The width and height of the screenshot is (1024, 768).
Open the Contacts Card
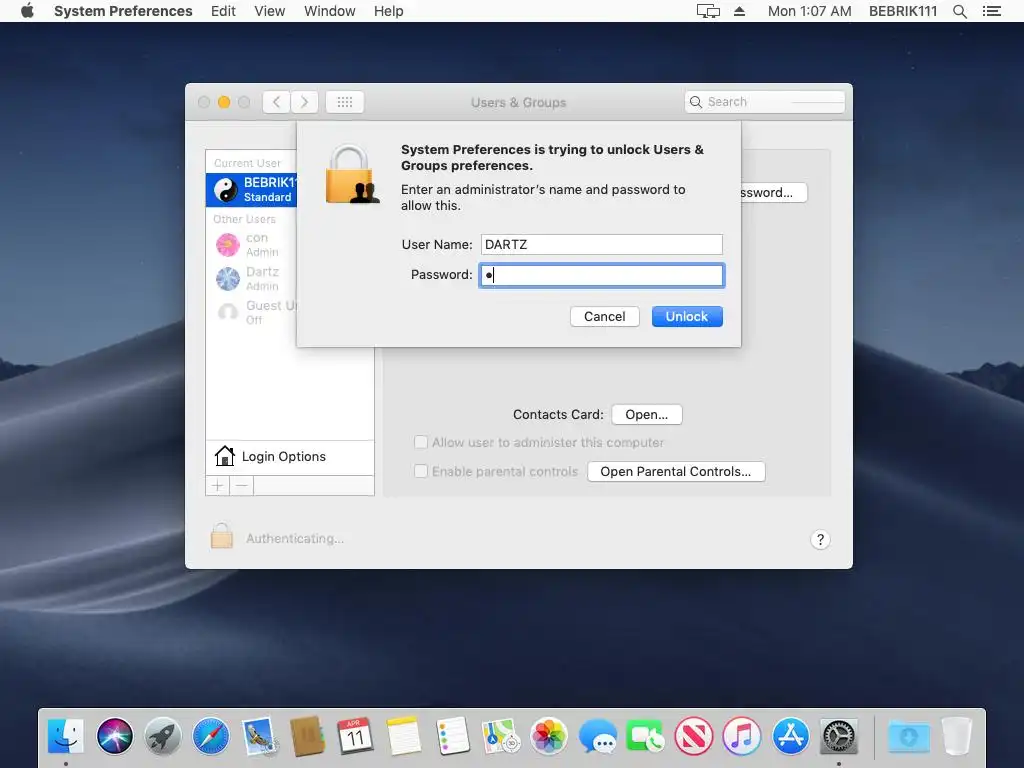click(647, 415)
